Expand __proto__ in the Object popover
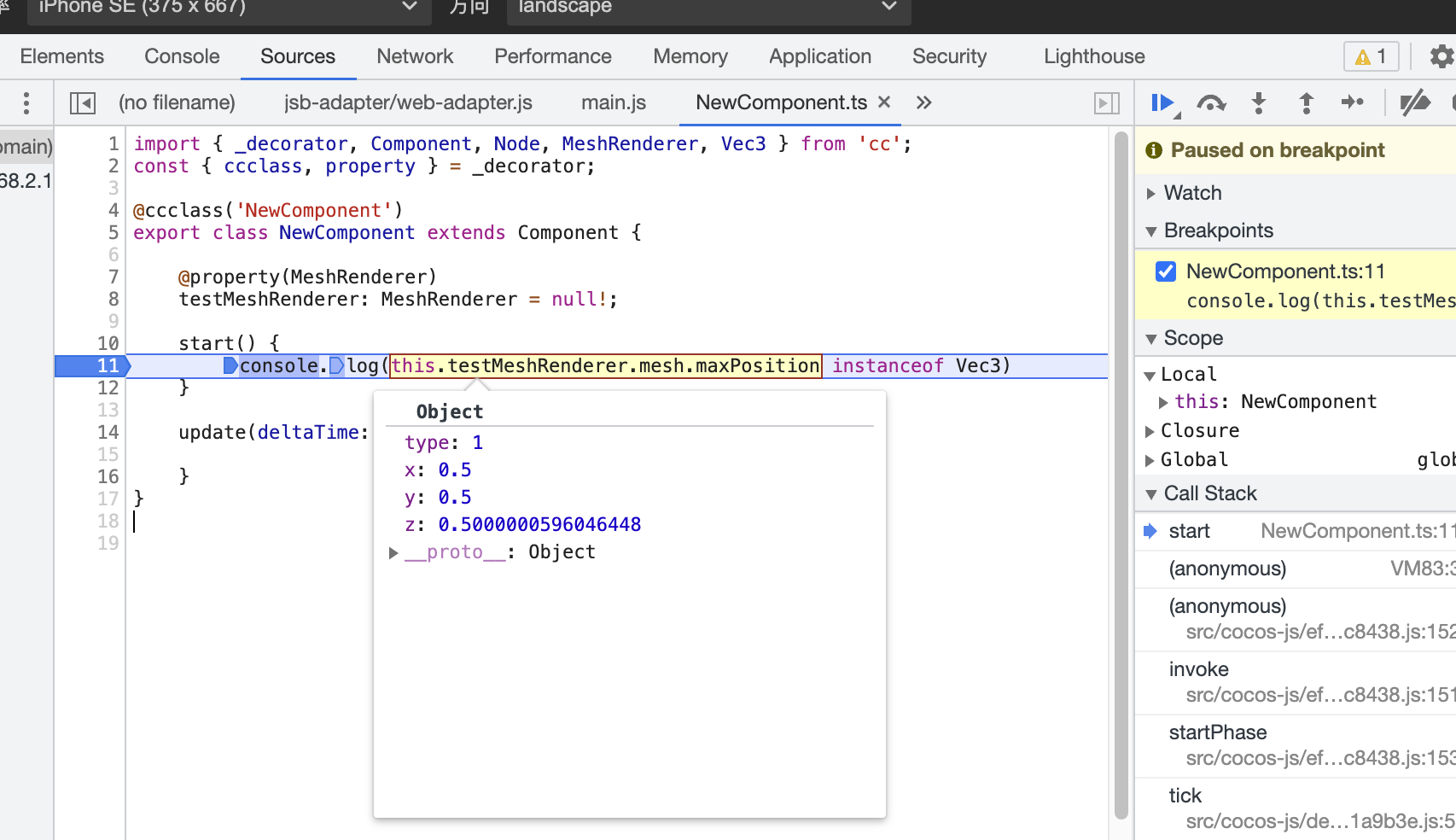Image resolution: width=1456 pixels, height=840 pixels. point(393,552)
